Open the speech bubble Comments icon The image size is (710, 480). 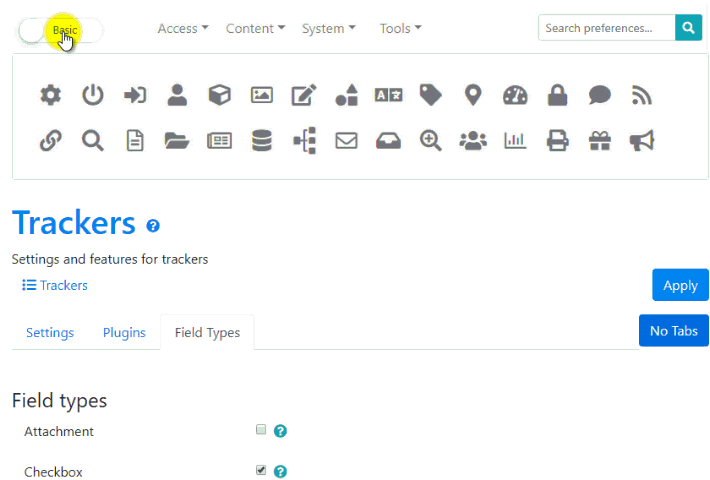pyautogui.click(x=600, y=95)
